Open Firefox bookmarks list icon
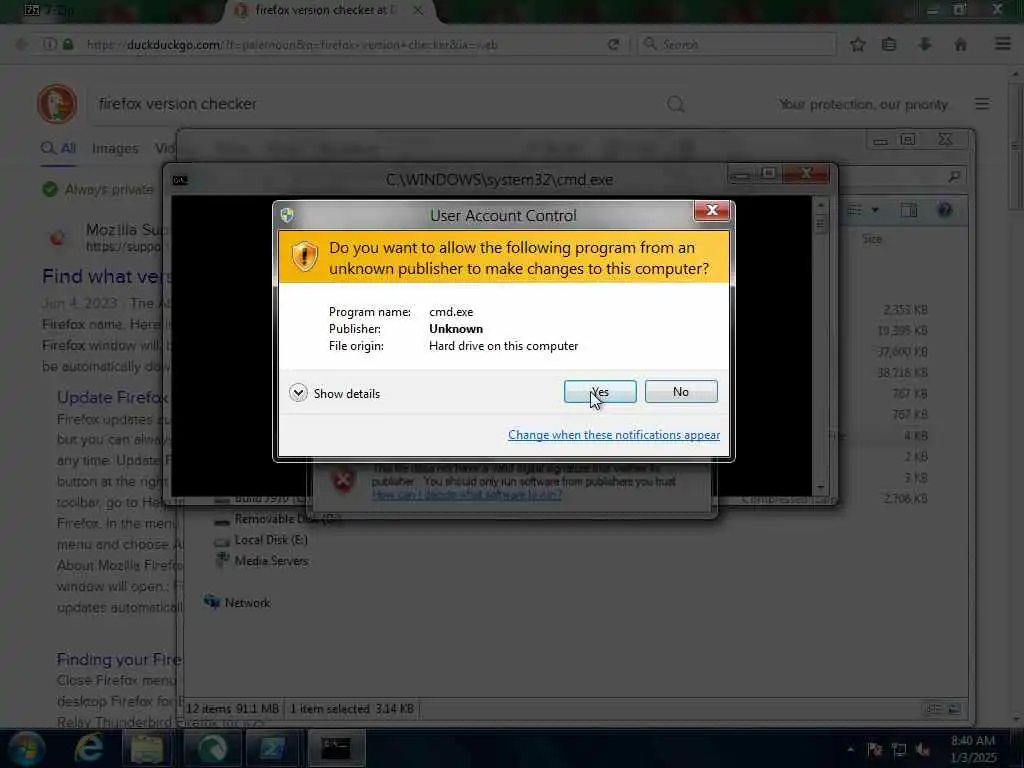1024x768 pixels. (889, 44)
